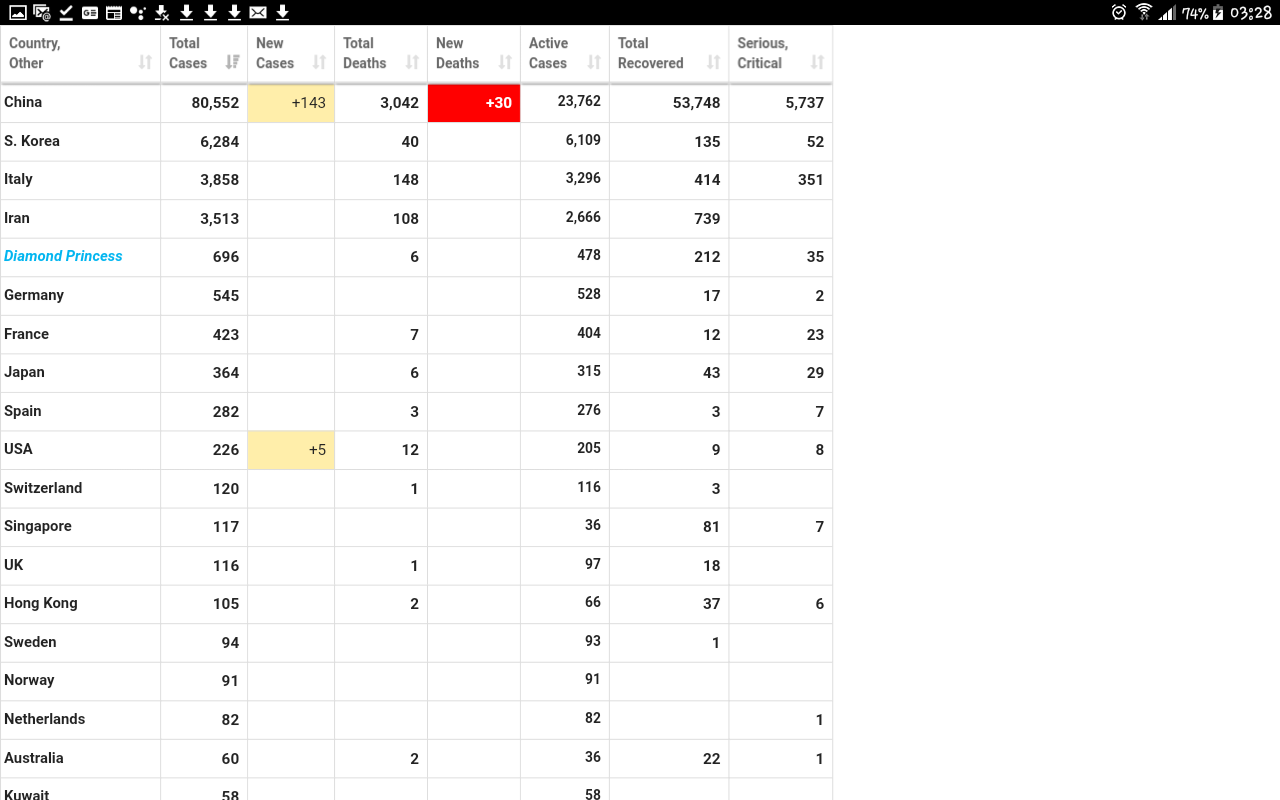This screenshot has height=800, width=1280.
Task: Tap the alarm clock status bar icon
Action: coord(1119,12)
